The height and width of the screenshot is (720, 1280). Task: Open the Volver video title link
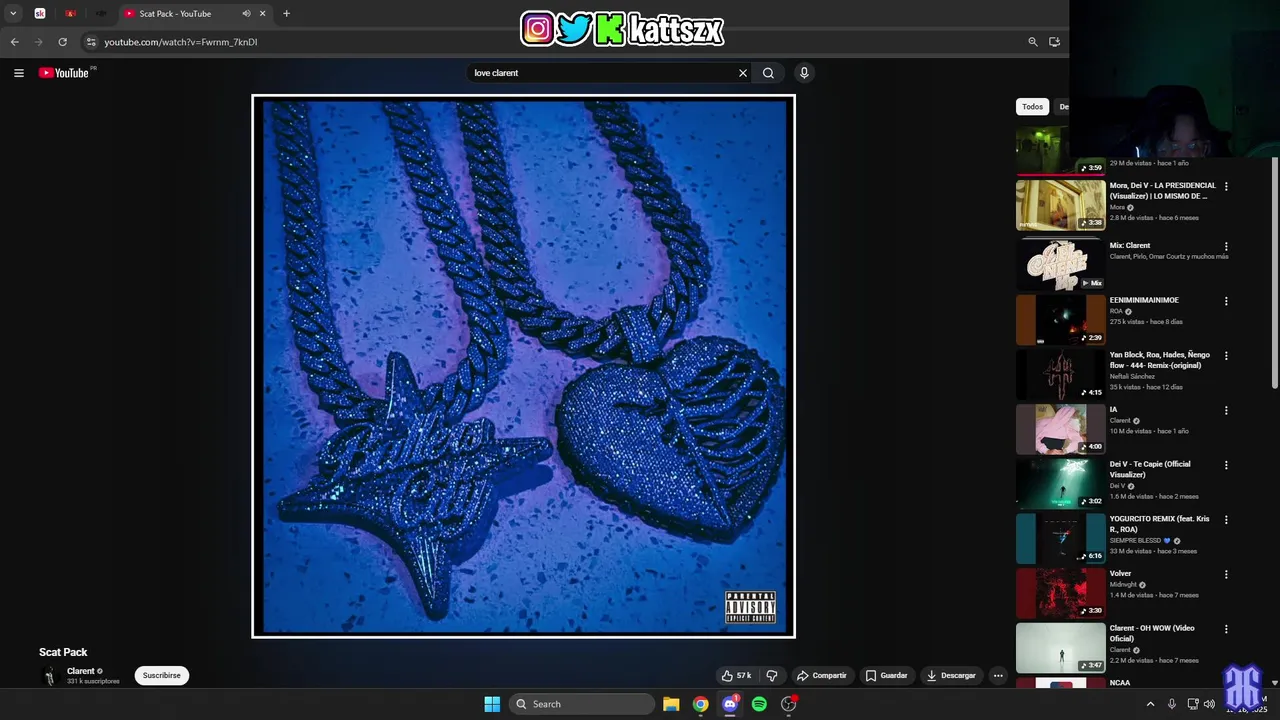[x=1120, y=574]
